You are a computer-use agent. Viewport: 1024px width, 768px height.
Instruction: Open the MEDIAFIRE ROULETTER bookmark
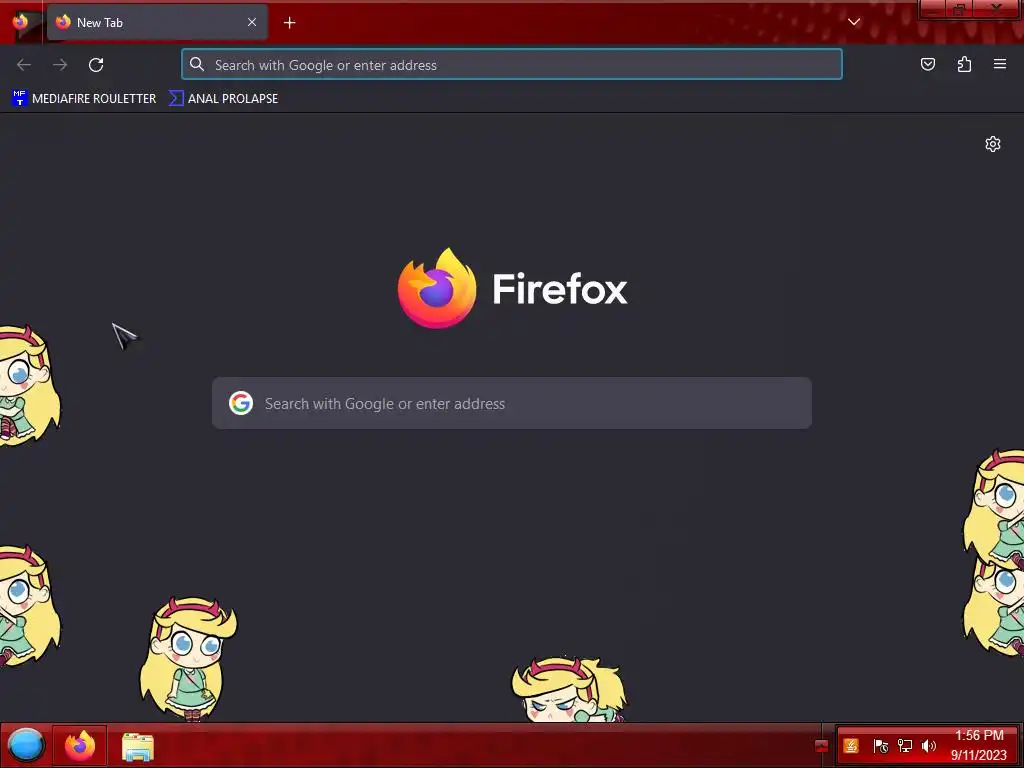(84, 99)
